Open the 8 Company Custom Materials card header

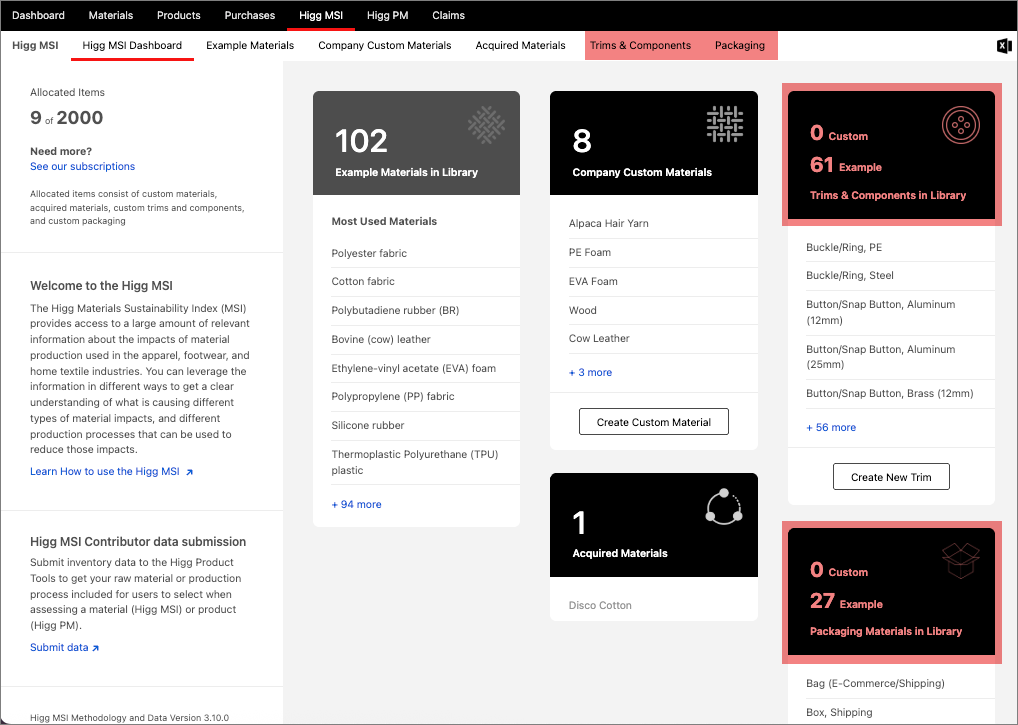[x=654, y=143]
